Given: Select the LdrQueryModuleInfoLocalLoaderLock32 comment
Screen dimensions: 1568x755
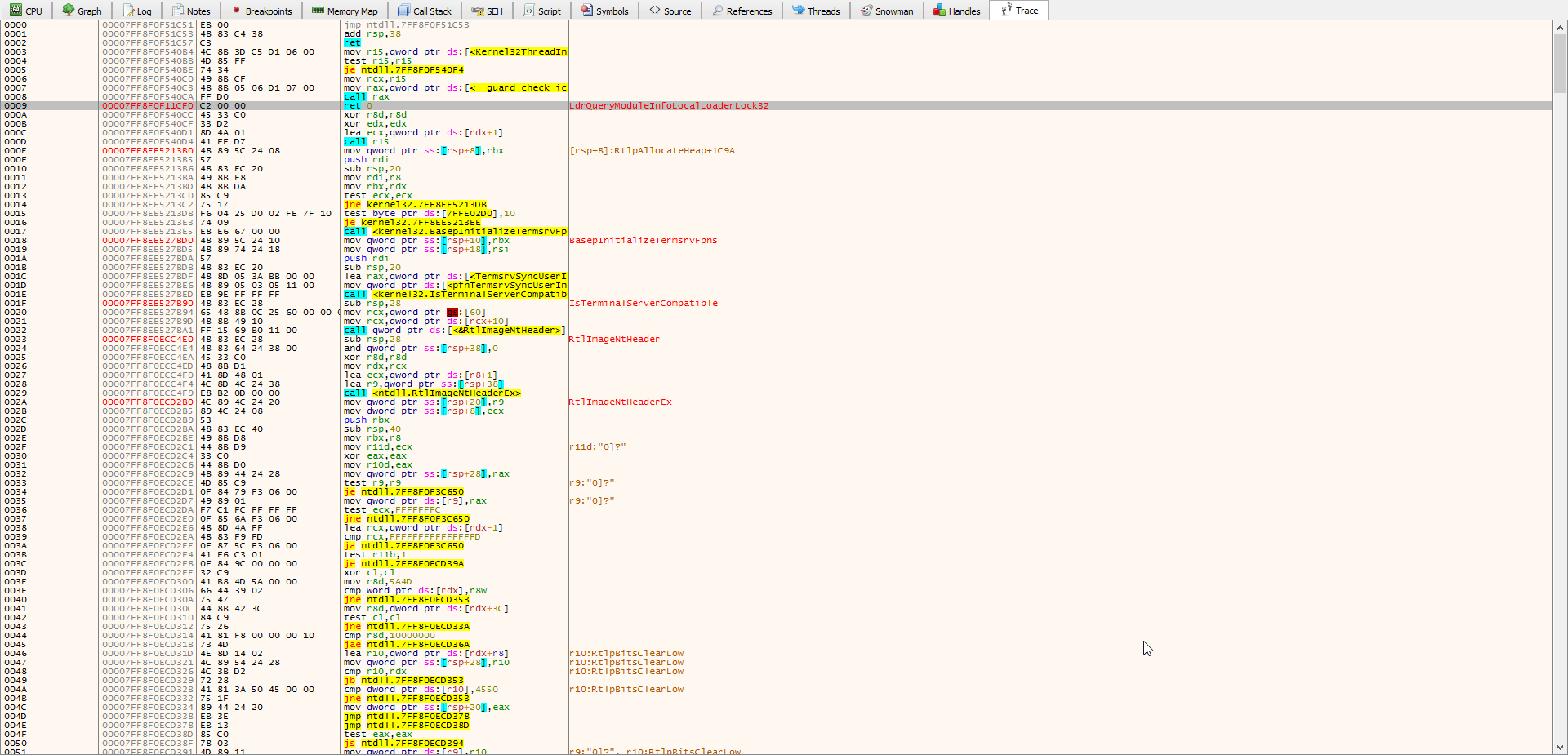Looking at the screenshot, I should point(669,105).
